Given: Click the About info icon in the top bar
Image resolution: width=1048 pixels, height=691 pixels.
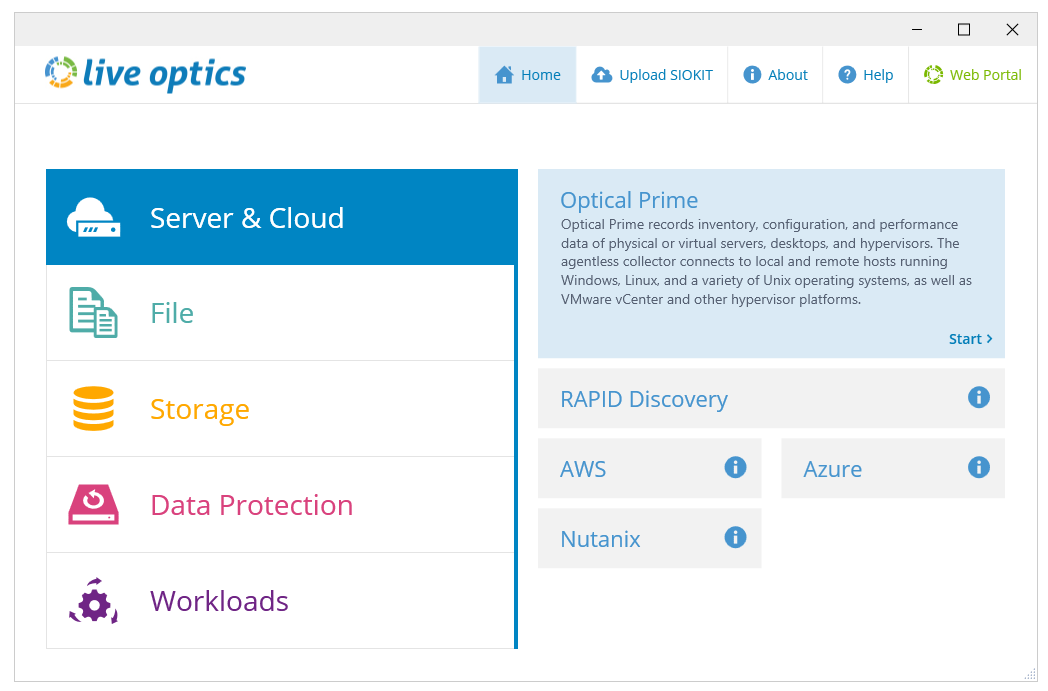Looking at the screenshot, I should (752, 75).
